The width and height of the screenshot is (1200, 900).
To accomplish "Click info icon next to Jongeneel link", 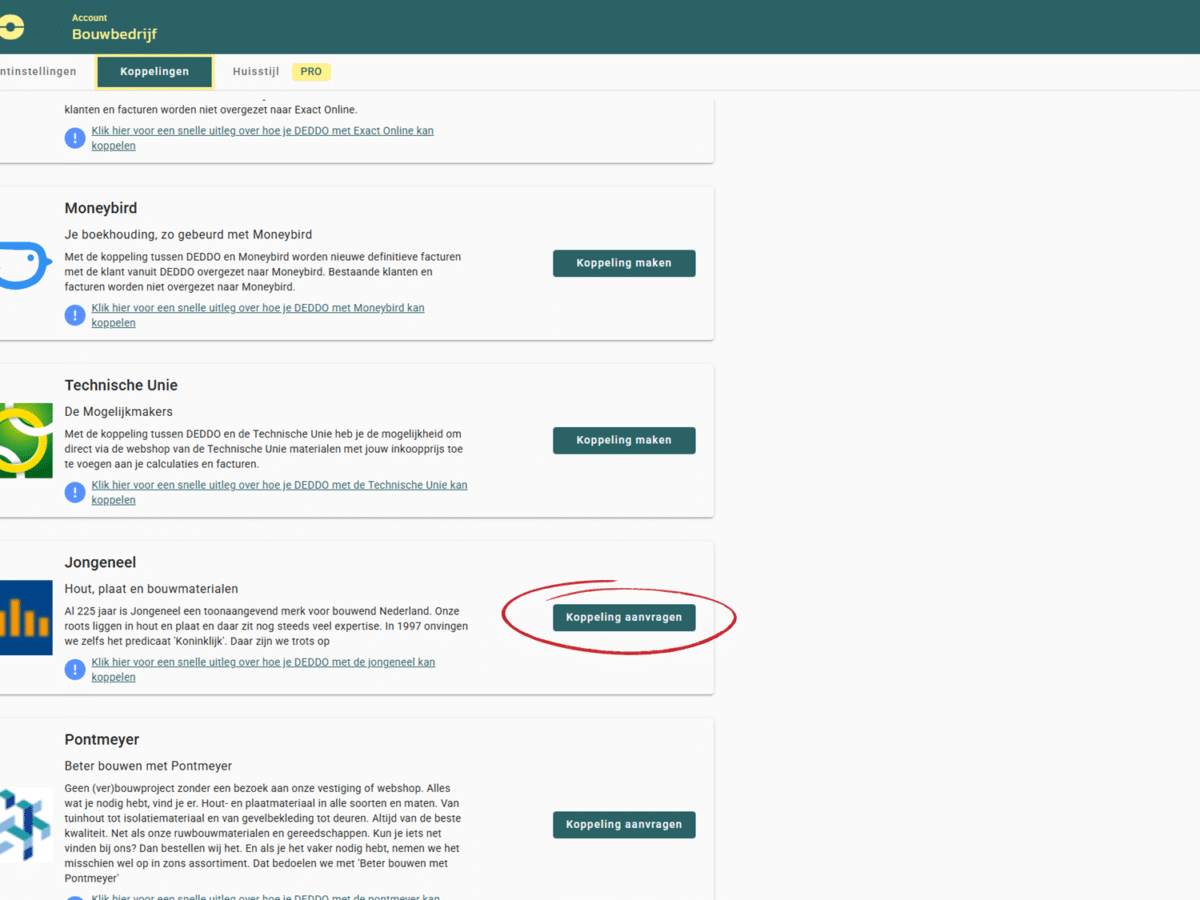I will 75,669.
